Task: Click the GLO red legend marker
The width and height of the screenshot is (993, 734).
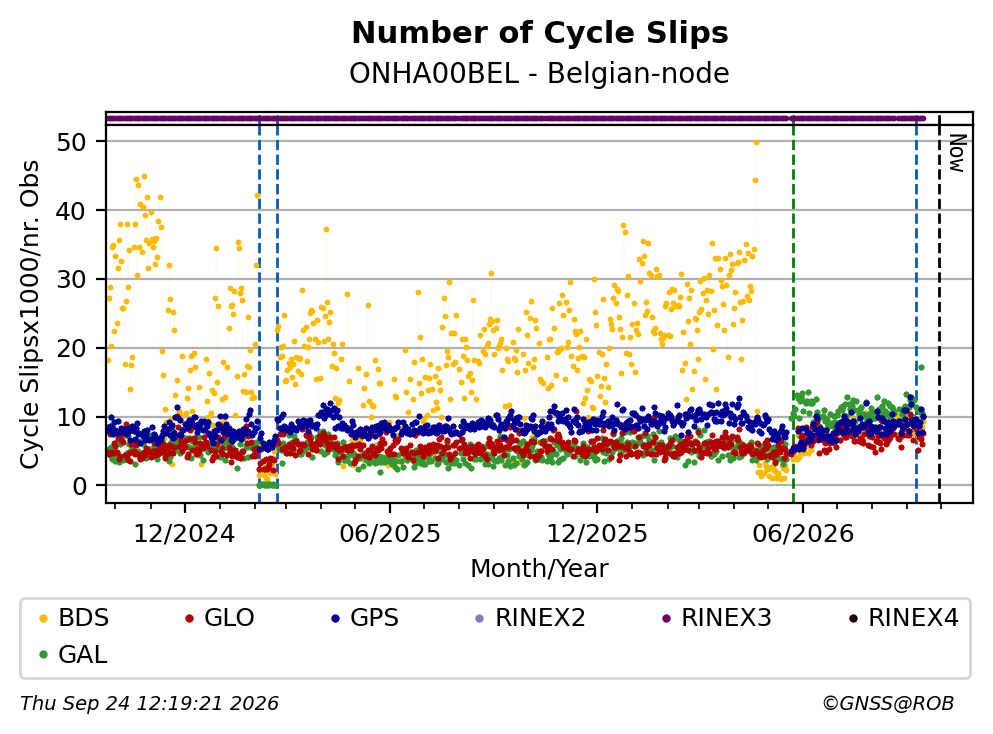Action: pos(189,618)
